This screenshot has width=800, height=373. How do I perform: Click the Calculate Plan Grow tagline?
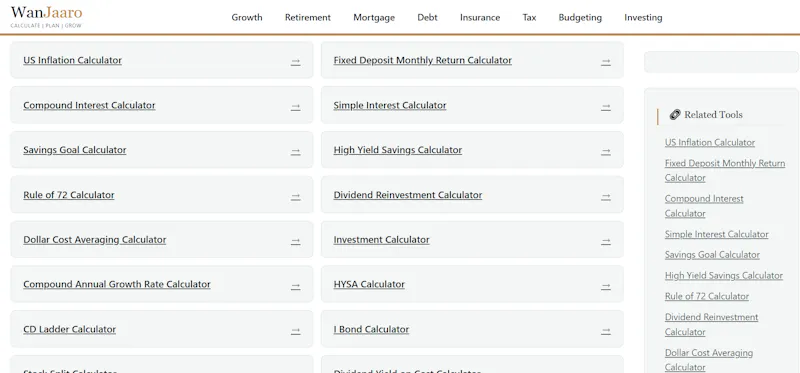click(x=46, y=26)
